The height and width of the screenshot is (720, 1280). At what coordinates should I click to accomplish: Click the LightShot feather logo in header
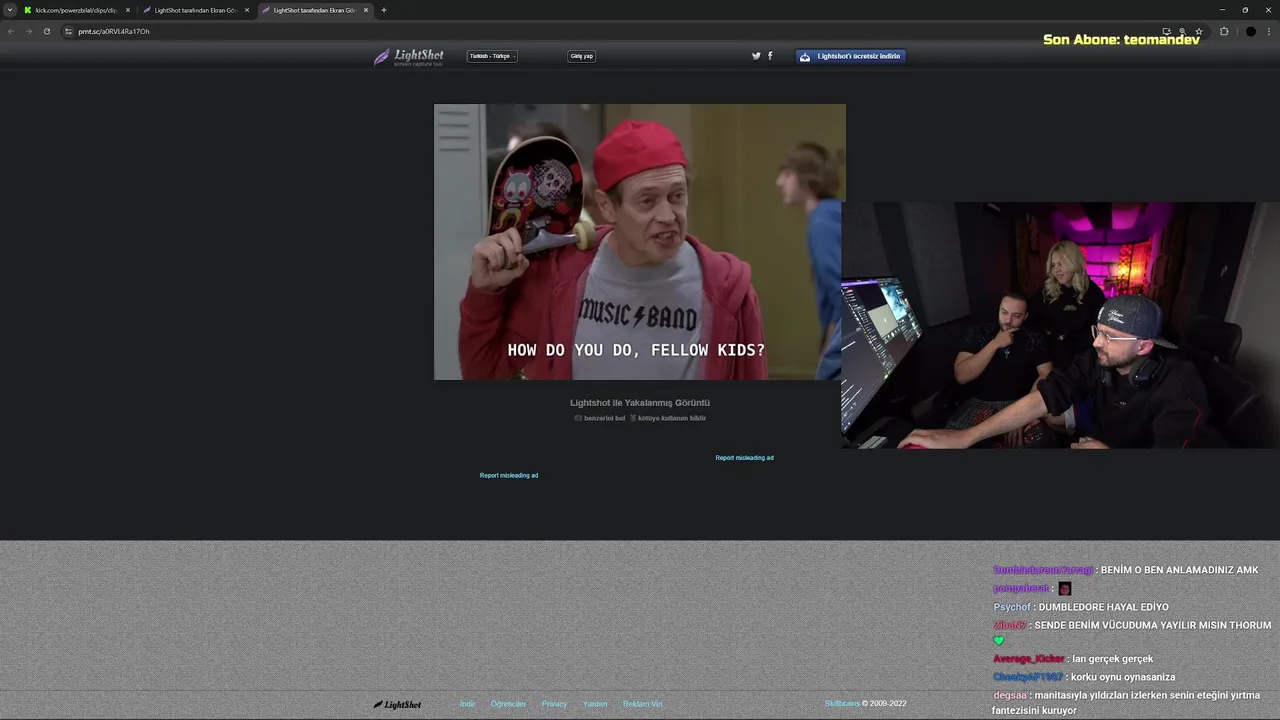(409, 57)
